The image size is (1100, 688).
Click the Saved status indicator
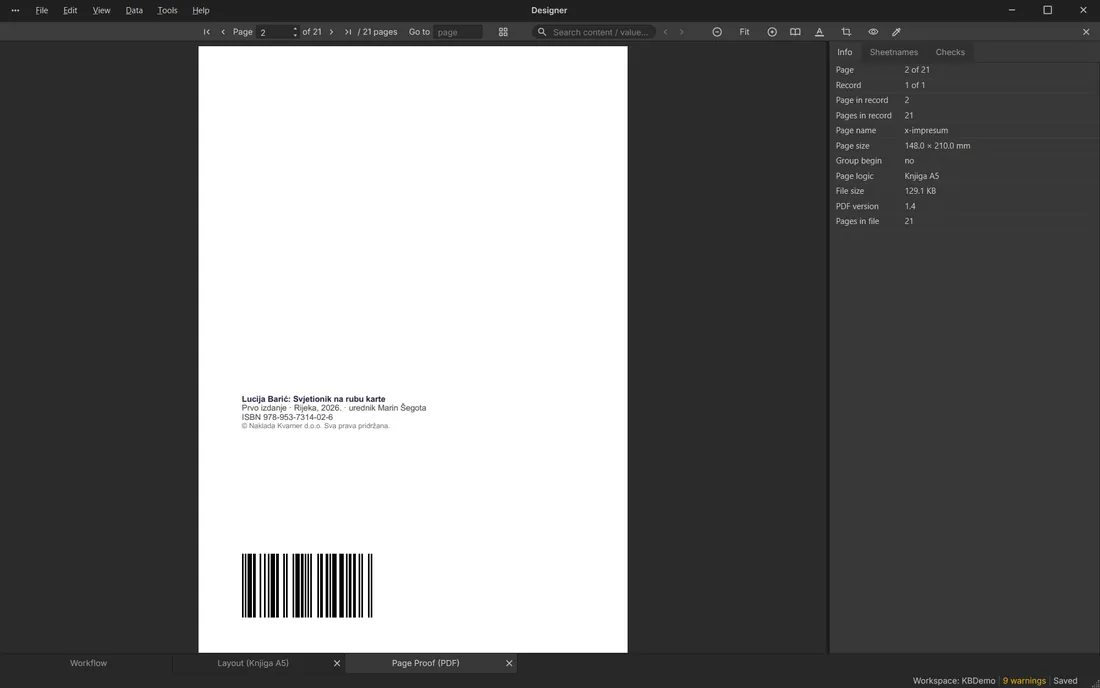pyautogui.click(x=1065, y=681)
